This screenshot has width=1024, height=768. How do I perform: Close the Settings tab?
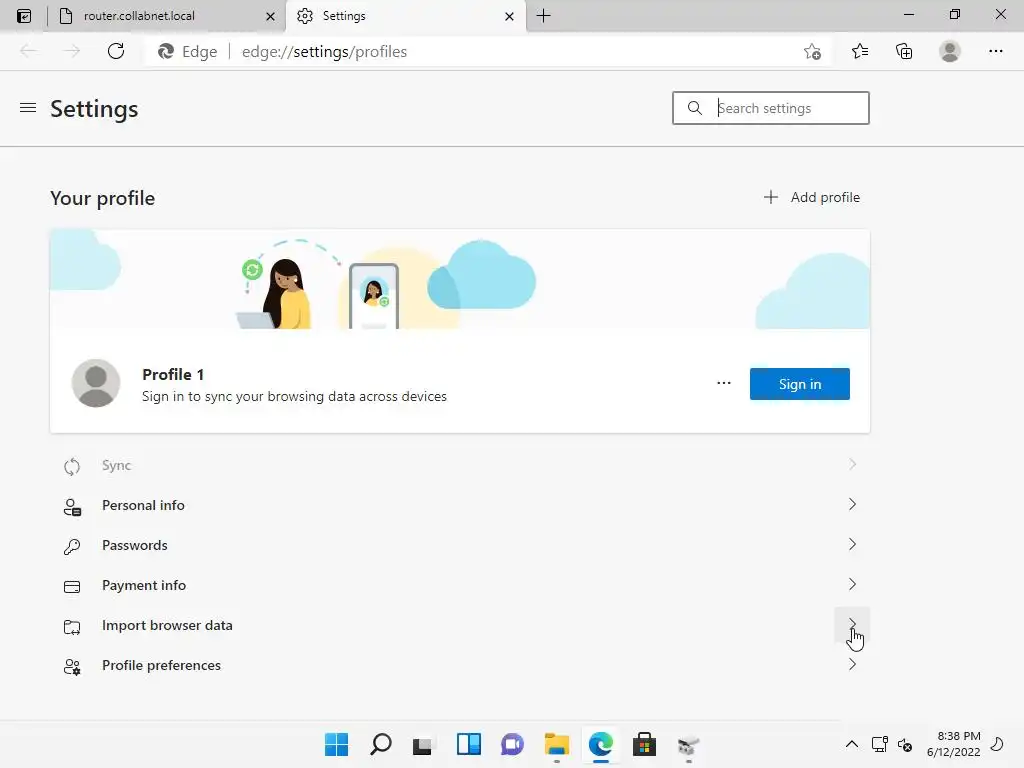coord(509,16)
